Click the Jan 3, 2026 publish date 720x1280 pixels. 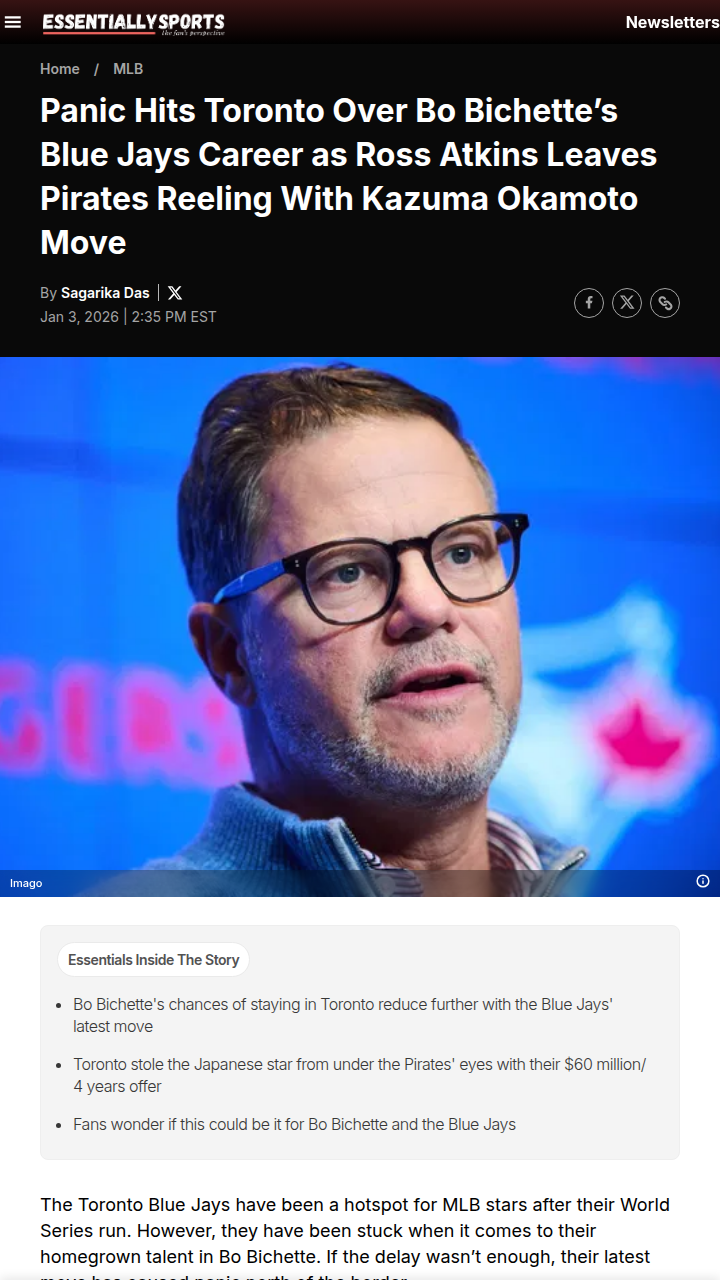(x=79, y=317)
